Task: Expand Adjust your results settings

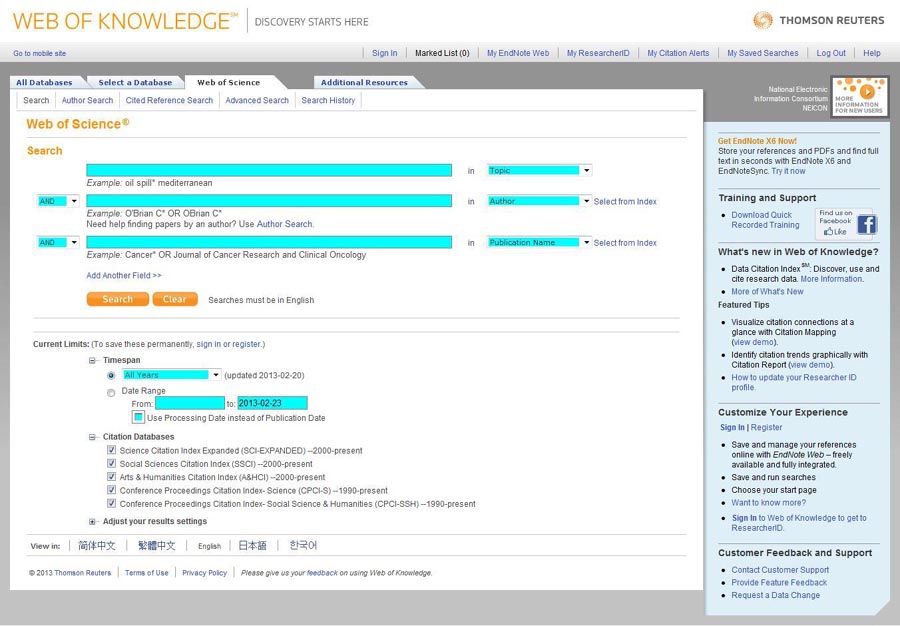Action: [x=93, y=522]
